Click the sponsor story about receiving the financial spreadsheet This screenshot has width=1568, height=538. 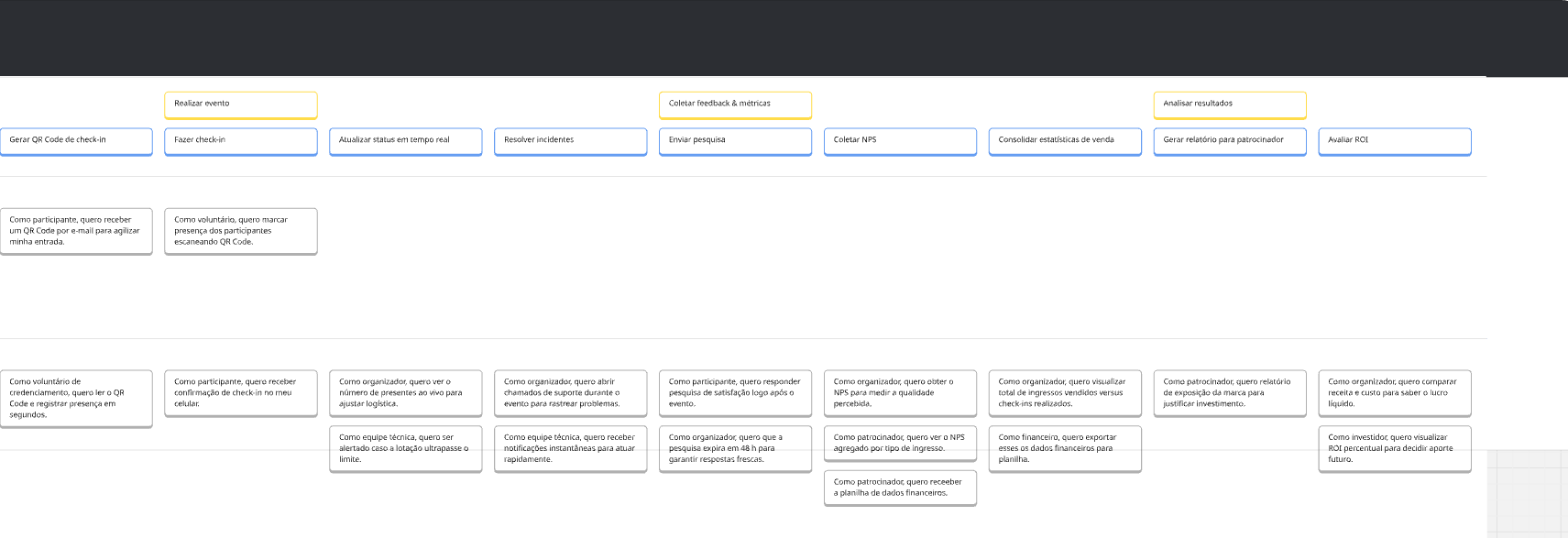pos(900,488)
